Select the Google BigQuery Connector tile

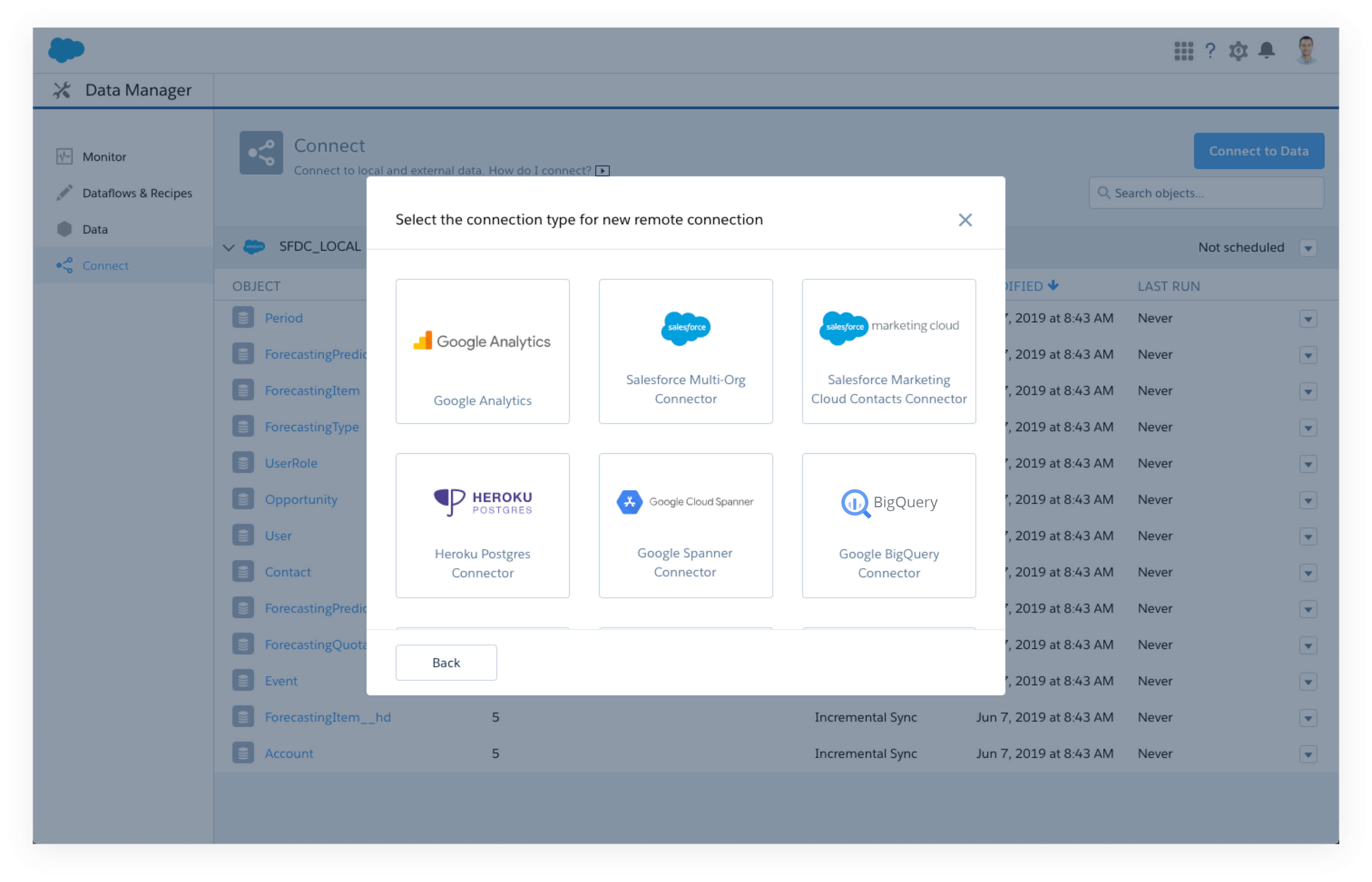point(888,525)
